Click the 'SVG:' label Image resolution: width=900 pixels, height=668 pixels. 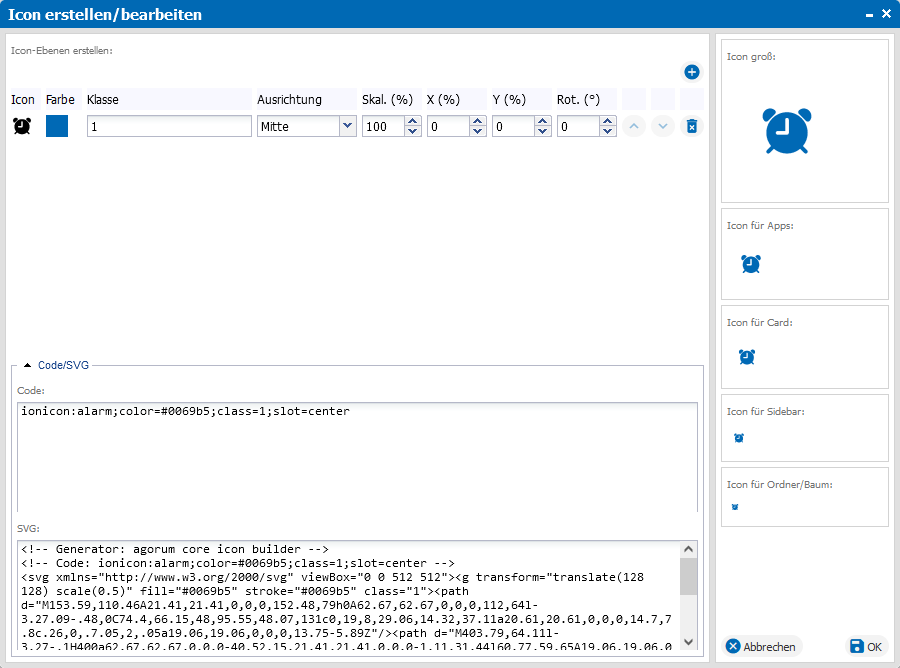point(29,529)
